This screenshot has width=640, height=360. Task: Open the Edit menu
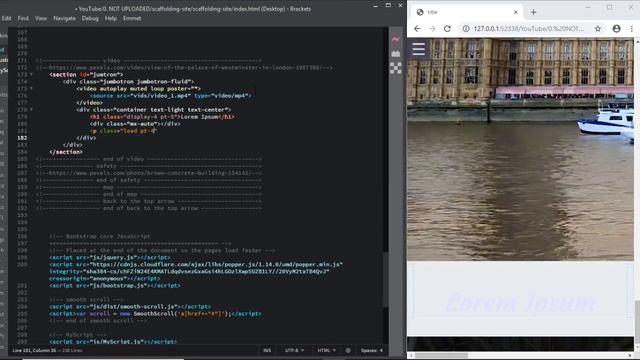[6, 18]
